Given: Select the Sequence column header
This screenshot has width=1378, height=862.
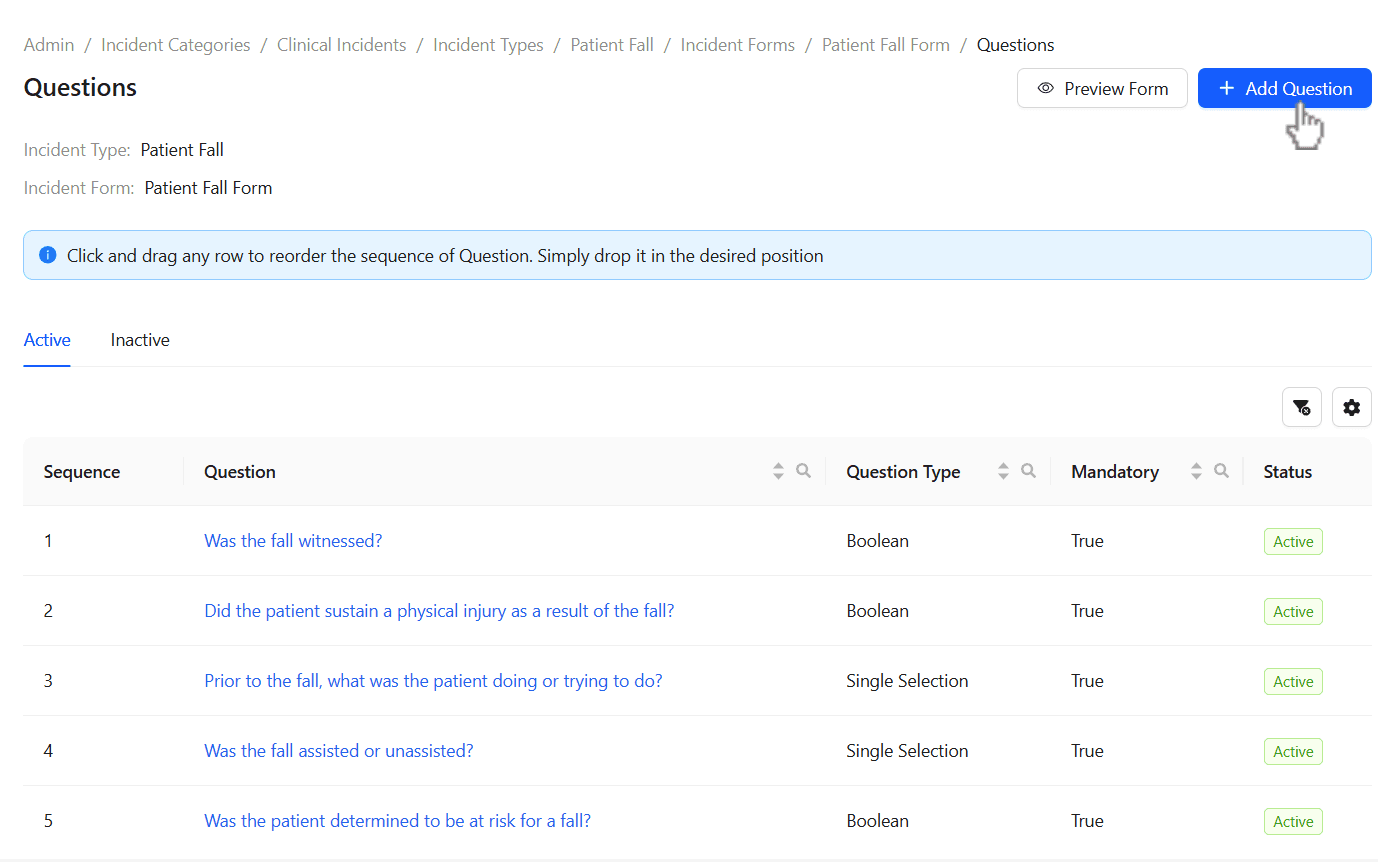Looking at the screenshot, I should coord(81,470).
